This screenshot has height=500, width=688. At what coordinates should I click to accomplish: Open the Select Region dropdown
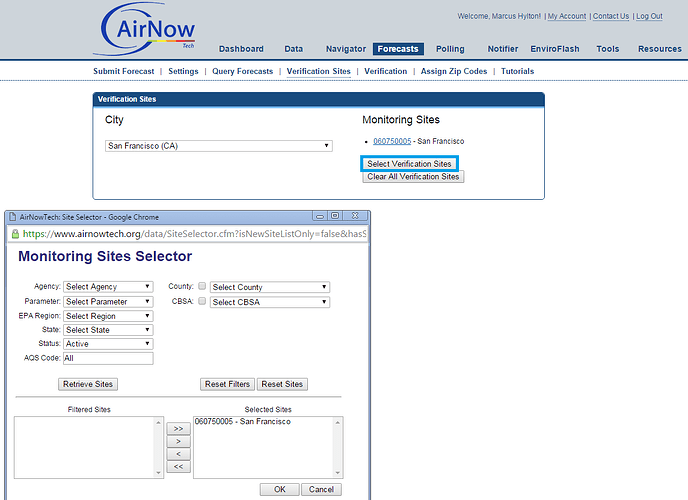point(108,316)
